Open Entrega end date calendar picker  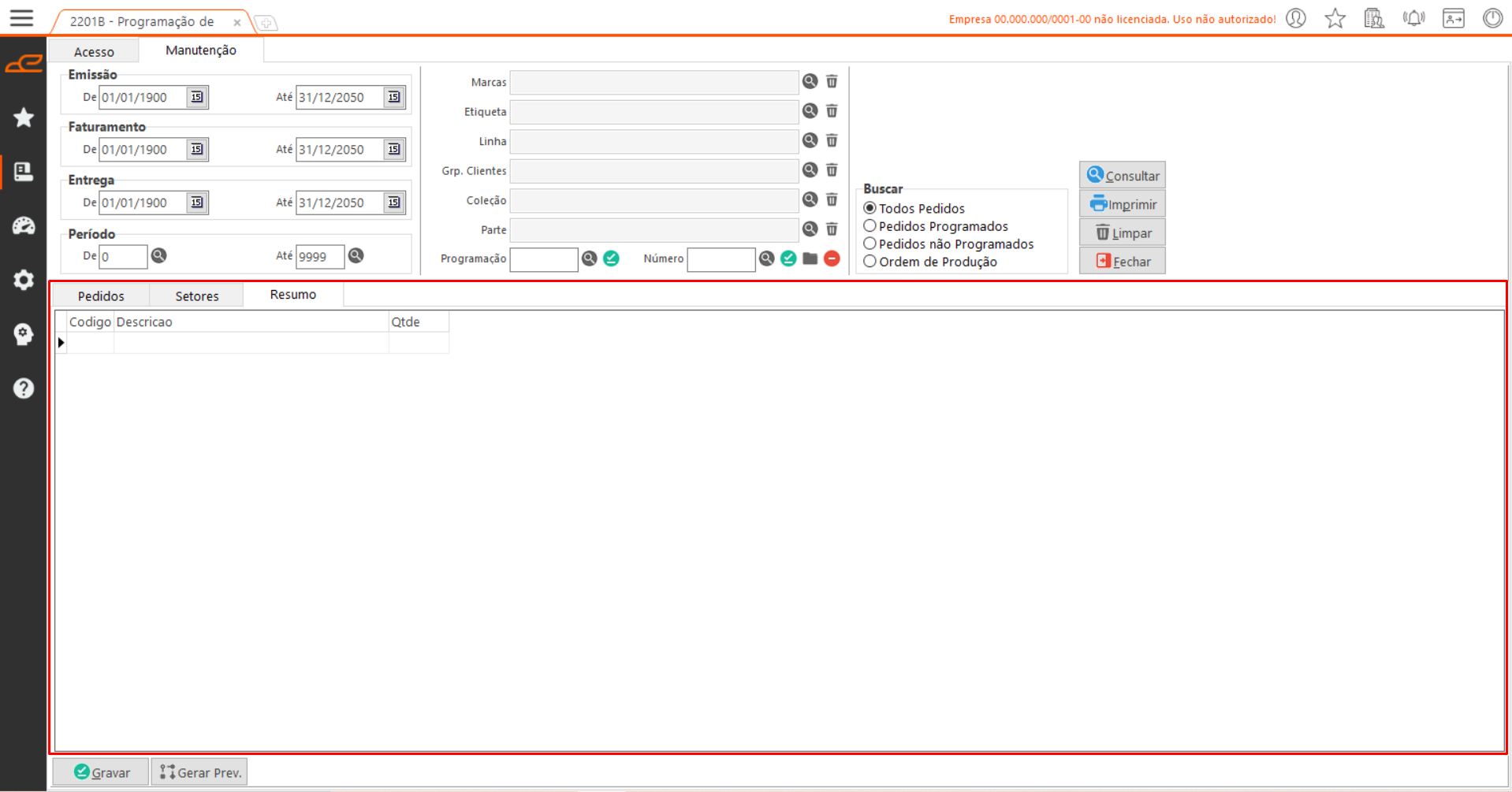393,203
